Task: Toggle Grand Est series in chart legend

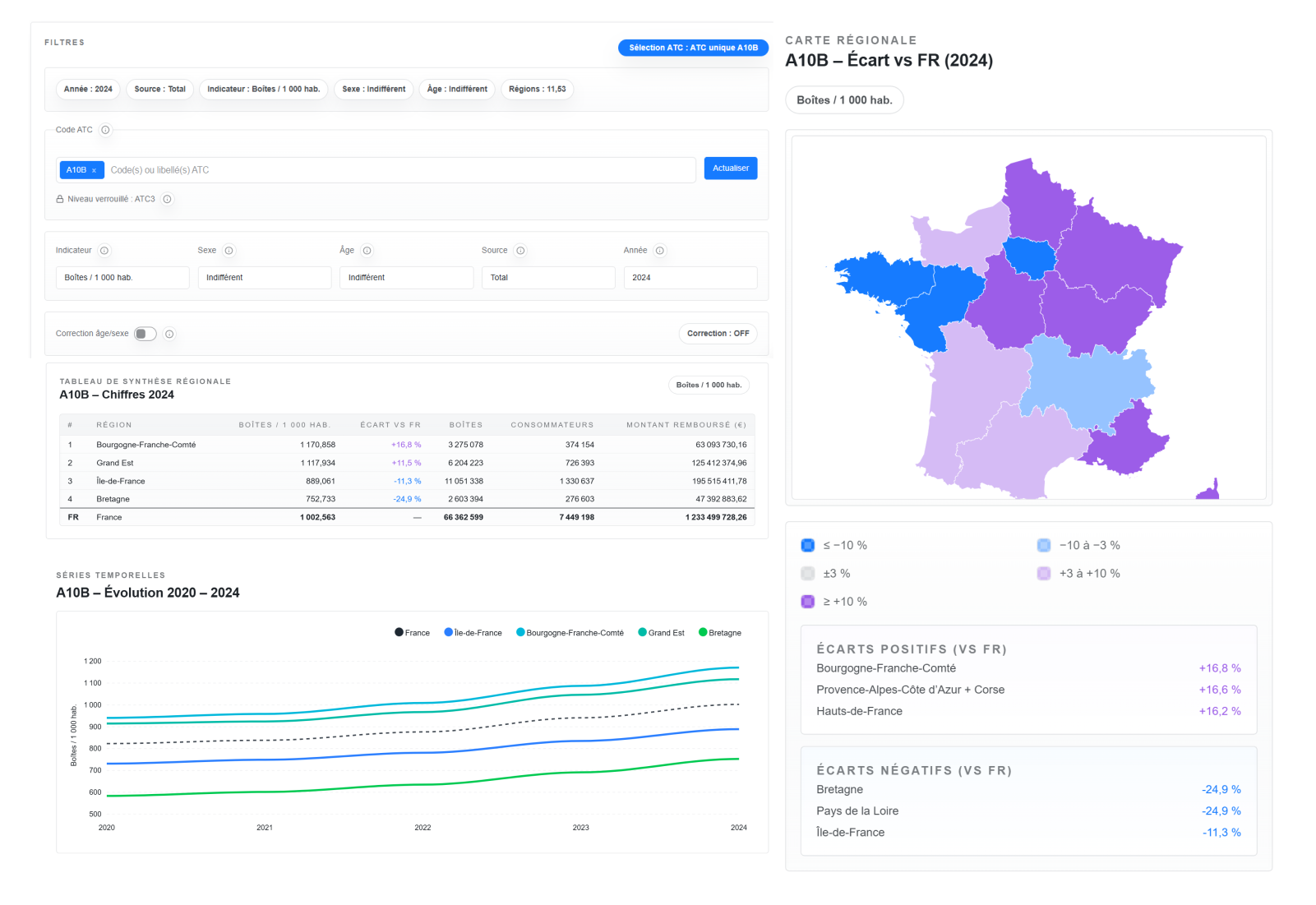Action: click(661, 633)
